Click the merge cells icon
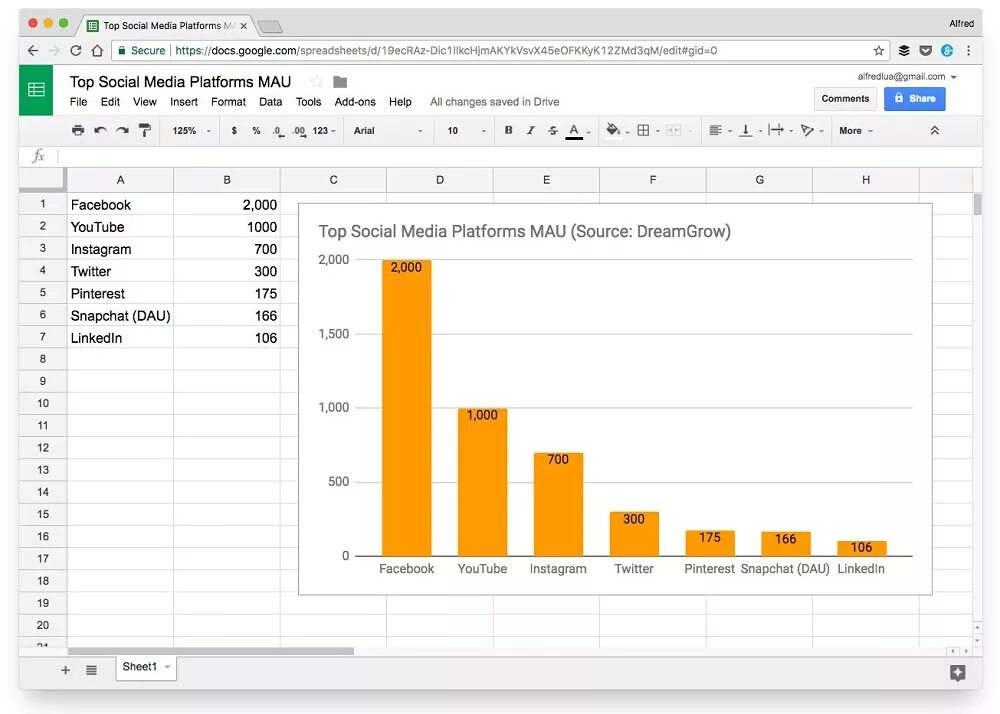Viewport: 1000px width, 714px height. (673, 131)
